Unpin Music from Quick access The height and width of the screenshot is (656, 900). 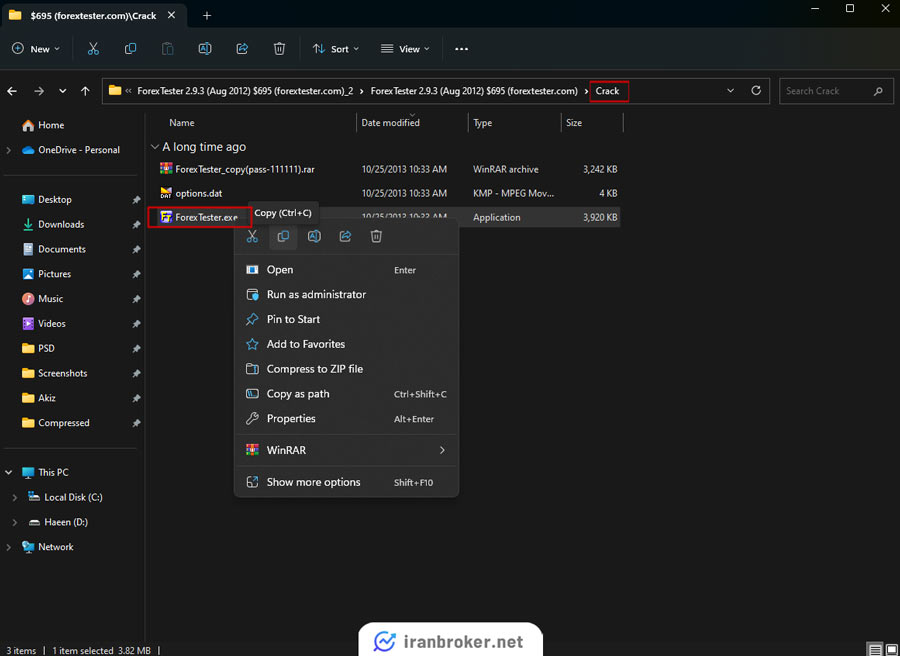[x=136, y=298]
